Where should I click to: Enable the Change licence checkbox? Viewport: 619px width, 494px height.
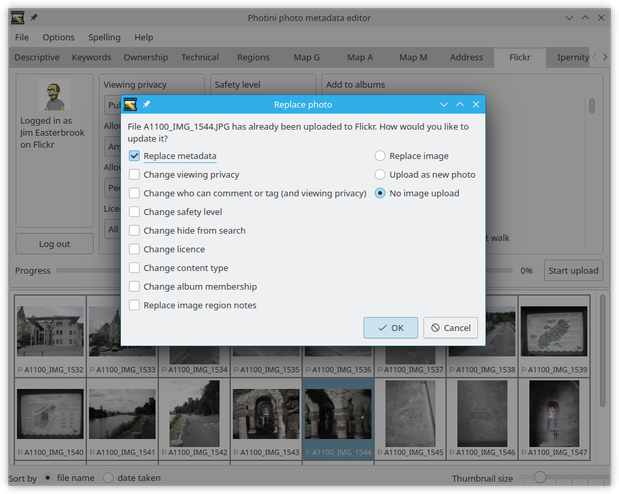pos(134,249)
